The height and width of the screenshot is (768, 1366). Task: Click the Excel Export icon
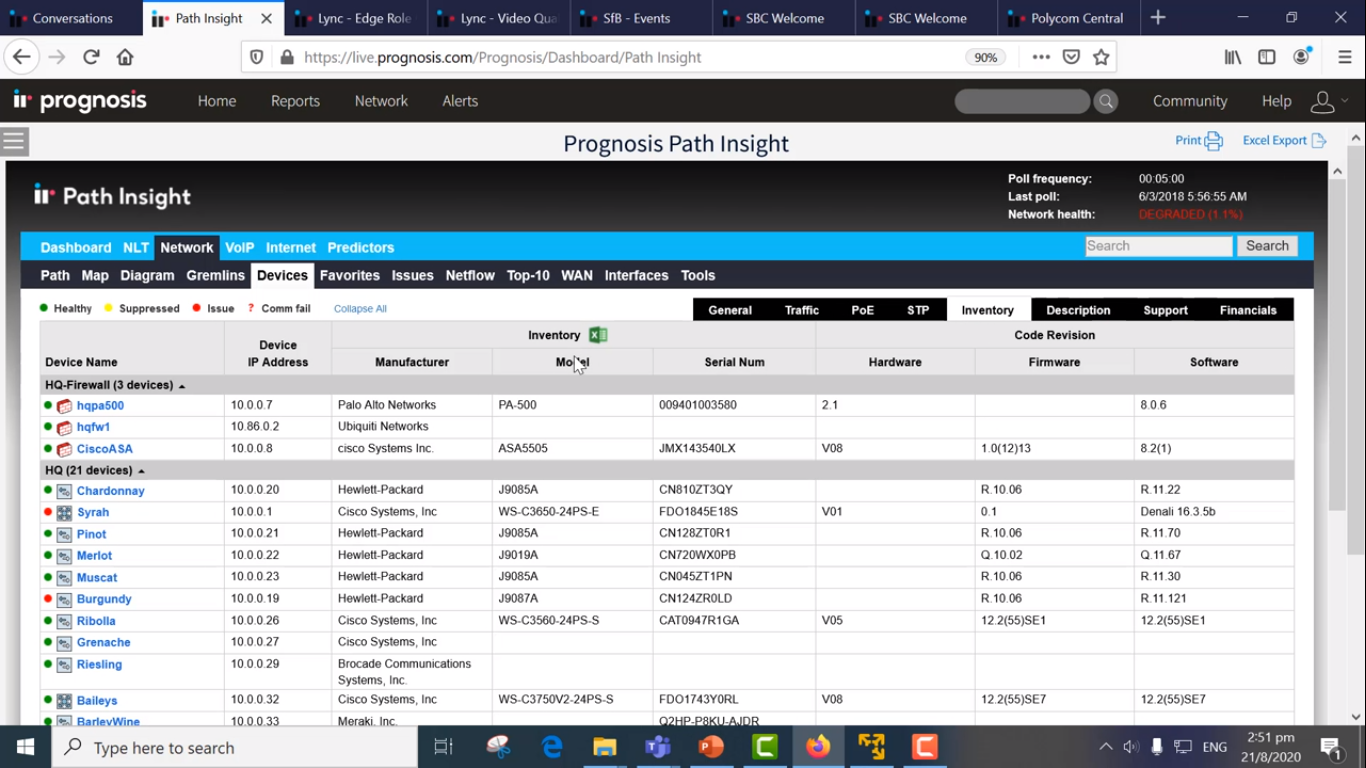(1319, 141)
